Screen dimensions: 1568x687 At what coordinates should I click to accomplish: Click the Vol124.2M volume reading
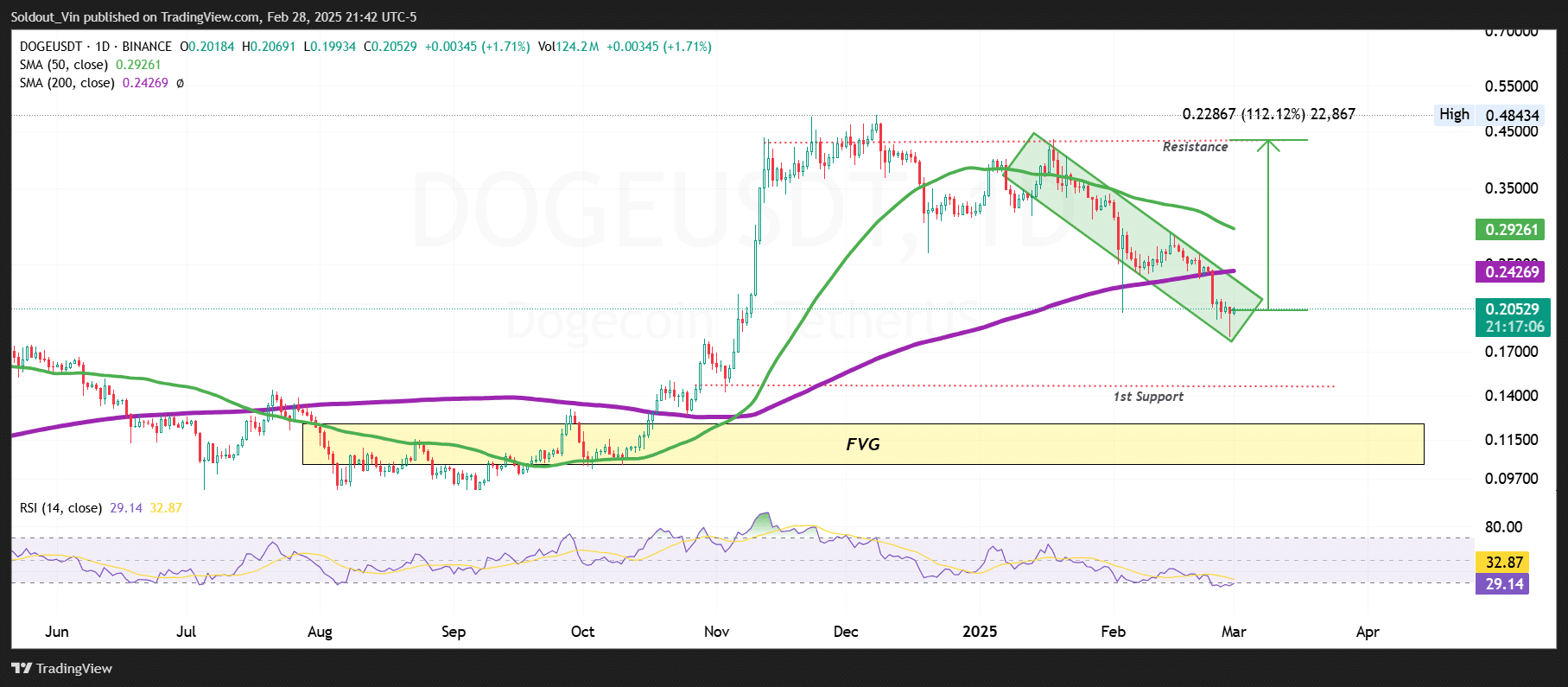568,47
